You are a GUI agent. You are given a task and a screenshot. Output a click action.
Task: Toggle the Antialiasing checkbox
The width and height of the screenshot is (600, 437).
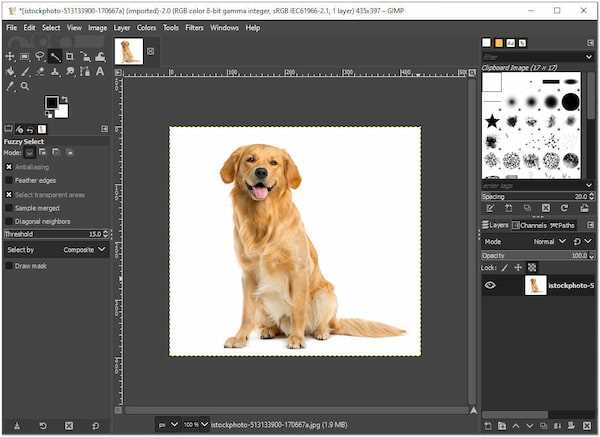pos(9,167)
